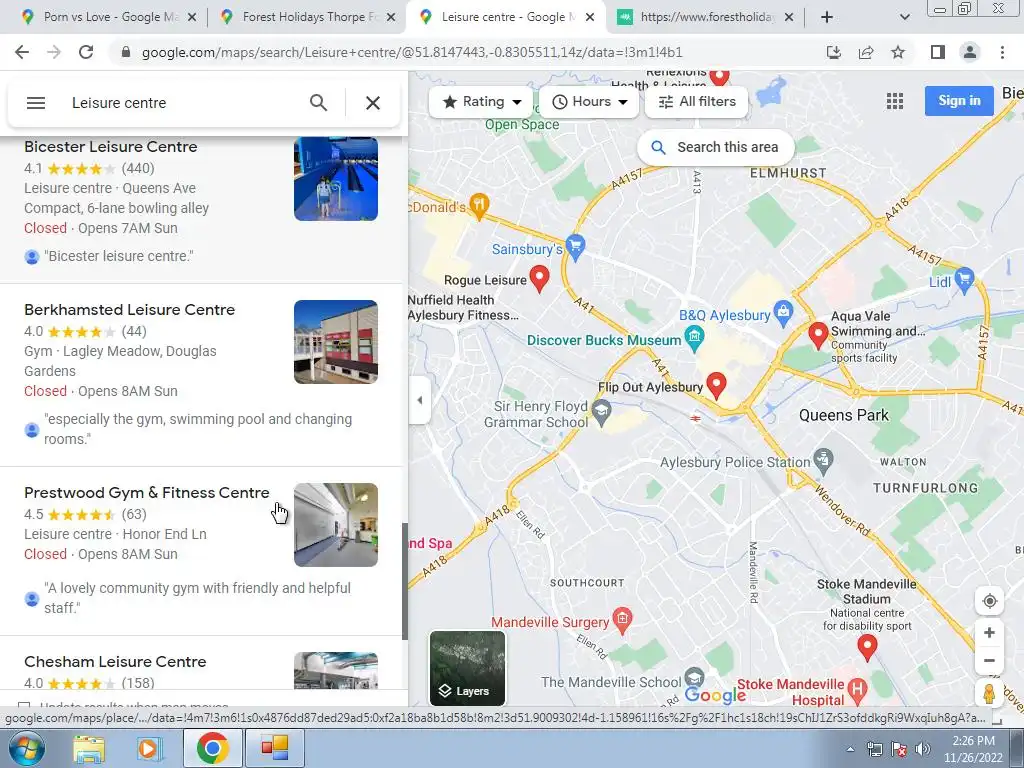Screen dimensions: 1024x768
Task: Click The Mandeville School marker icon
Action: pyautogui.click(x=694, y=678)
